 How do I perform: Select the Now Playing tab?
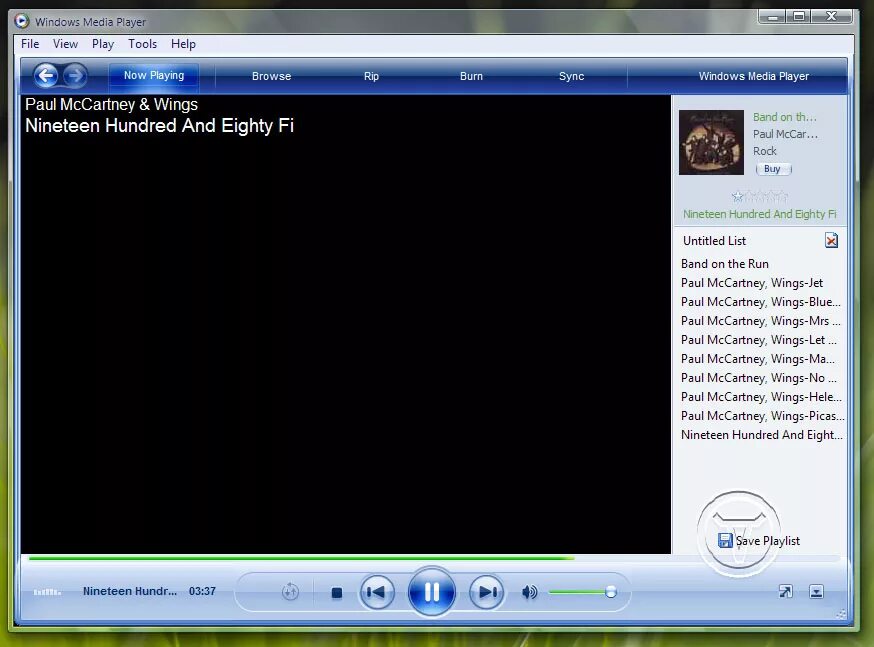tap(154, 75)
